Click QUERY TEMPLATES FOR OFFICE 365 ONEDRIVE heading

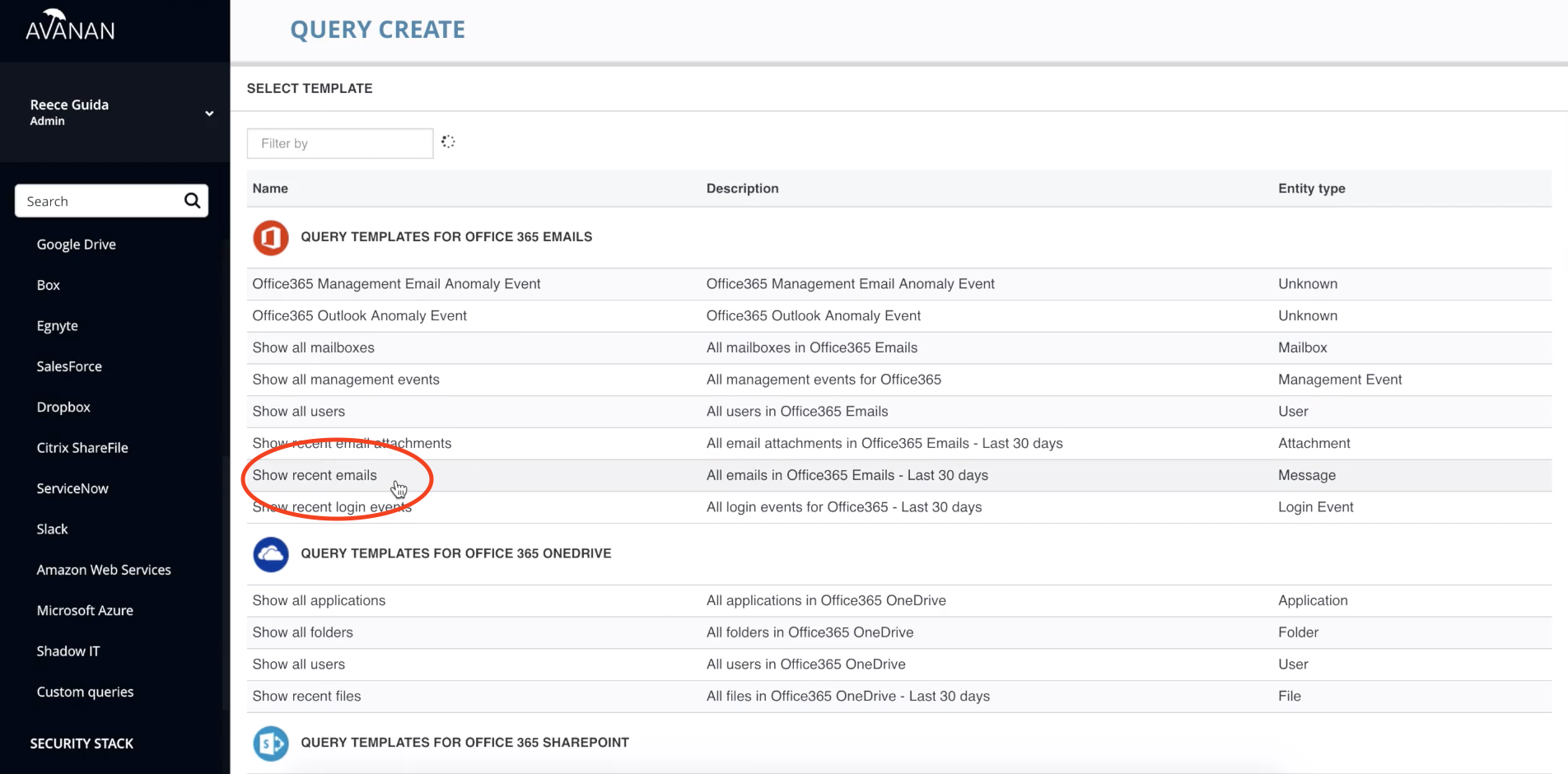455,553
